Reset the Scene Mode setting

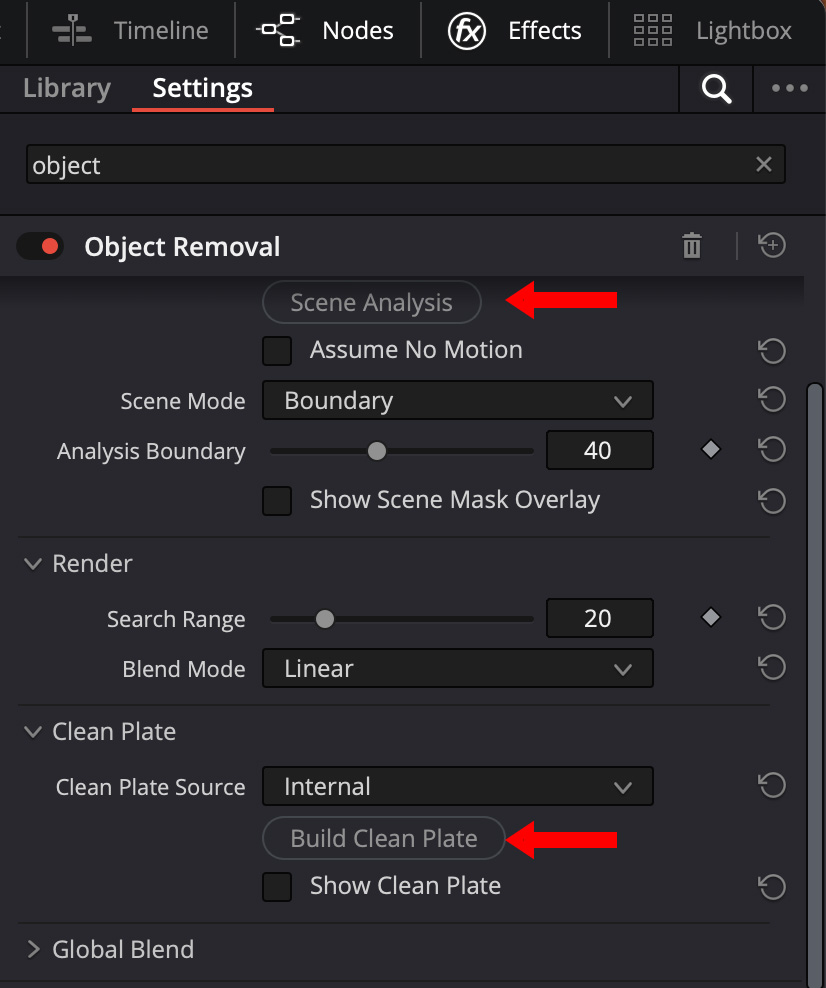(x=772, y=400)
